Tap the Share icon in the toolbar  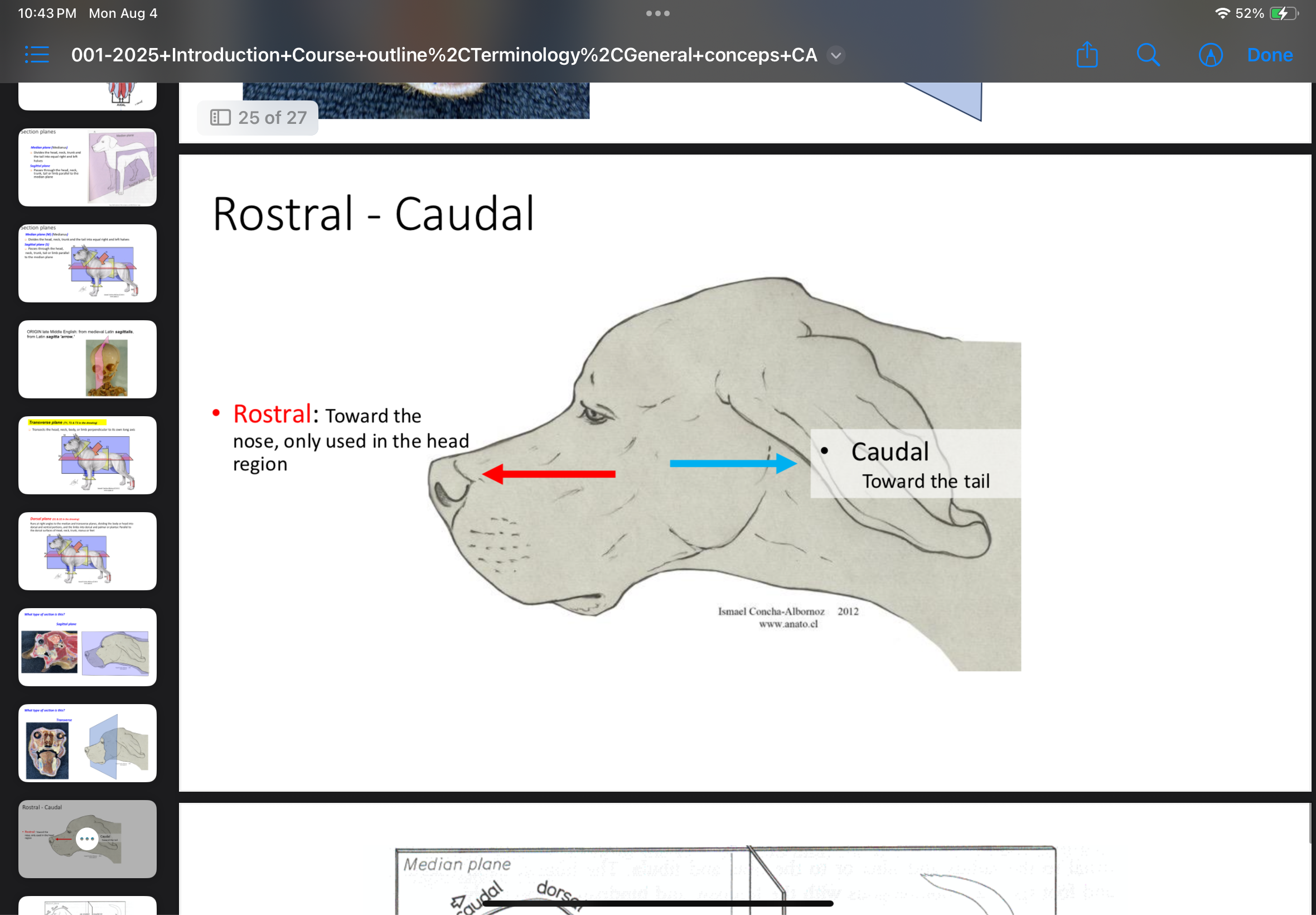coord(1086,55)
